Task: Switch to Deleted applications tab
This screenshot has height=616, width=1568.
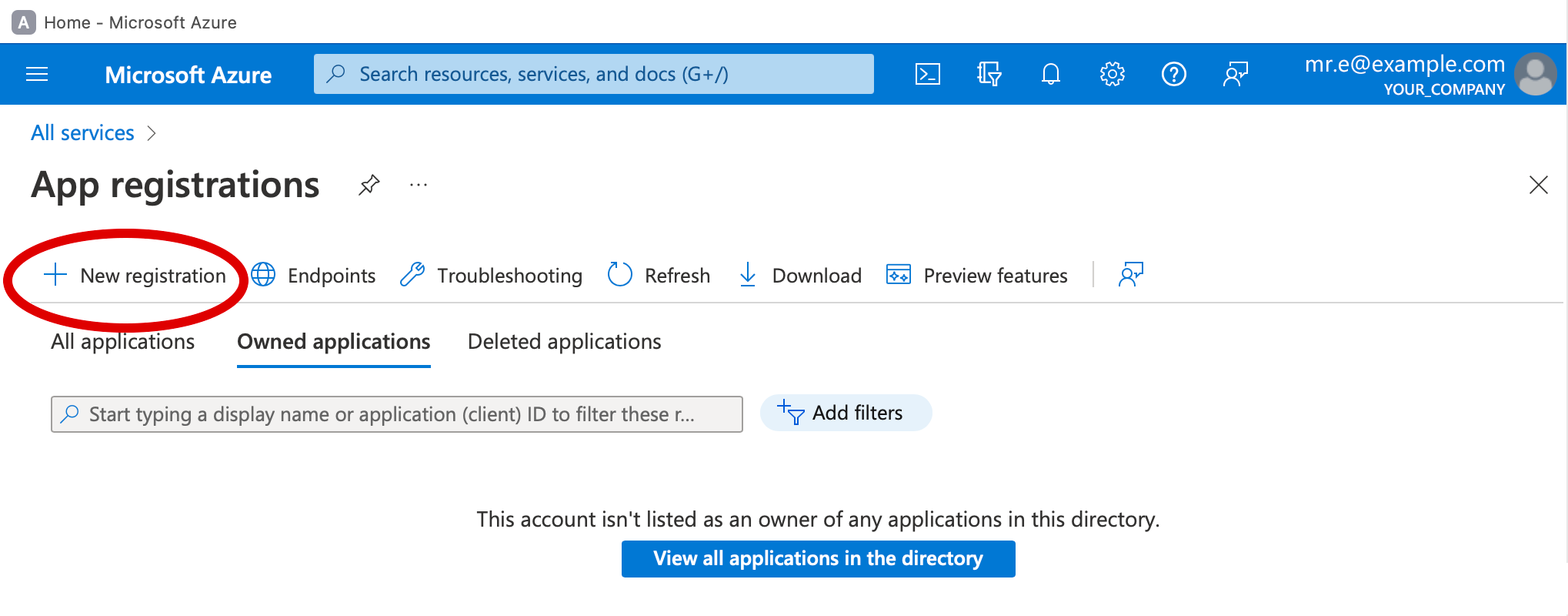Action: [x=565, y=341]
